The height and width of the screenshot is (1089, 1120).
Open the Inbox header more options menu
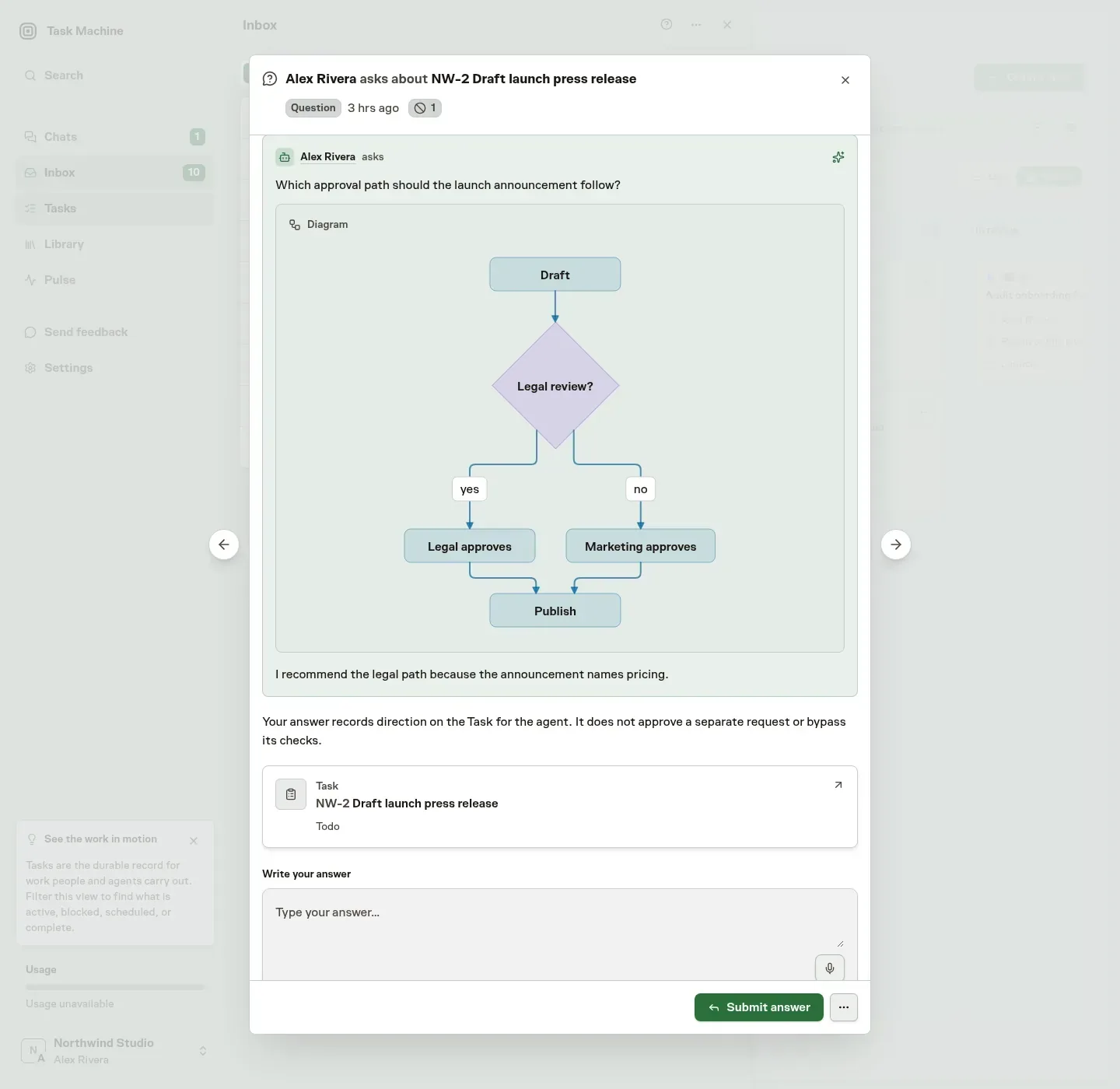click(696, 25)
